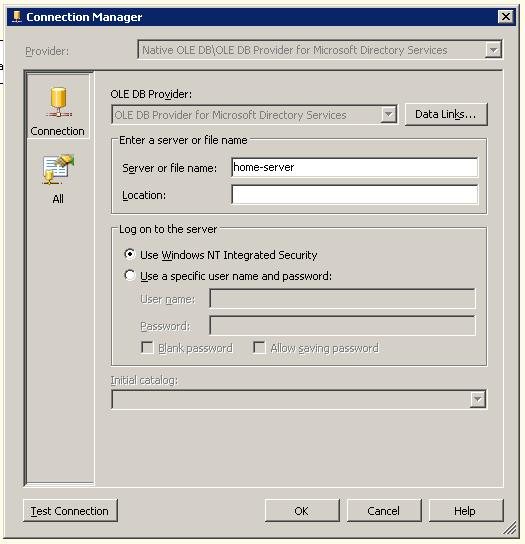The height and width of the screenshot is (544, 525).
Task: Expand the OLE DB Provider combo box
Action: coord(388,114)
